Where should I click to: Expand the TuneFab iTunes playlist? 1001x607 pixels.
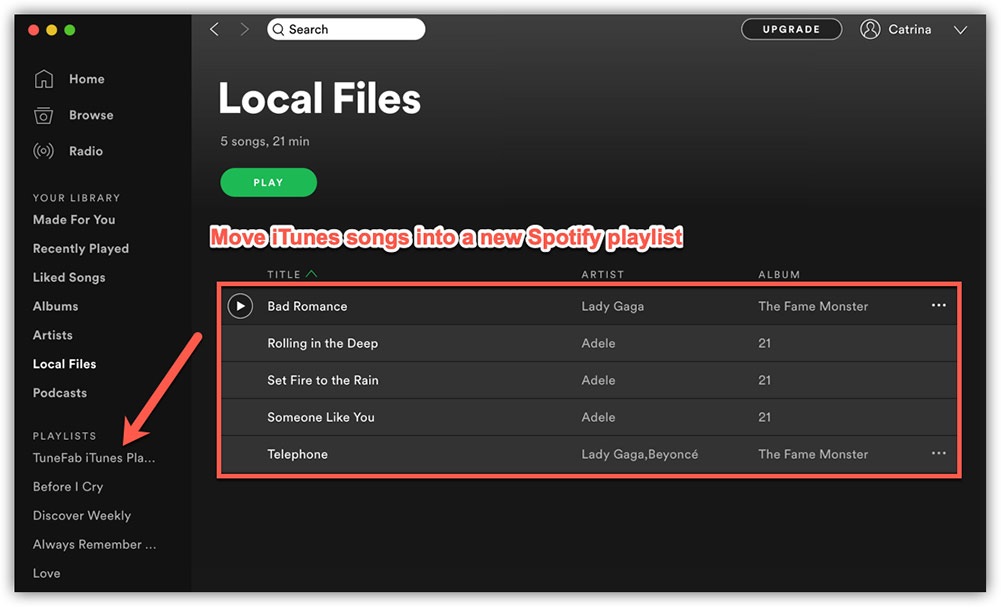tap(93, 458)
